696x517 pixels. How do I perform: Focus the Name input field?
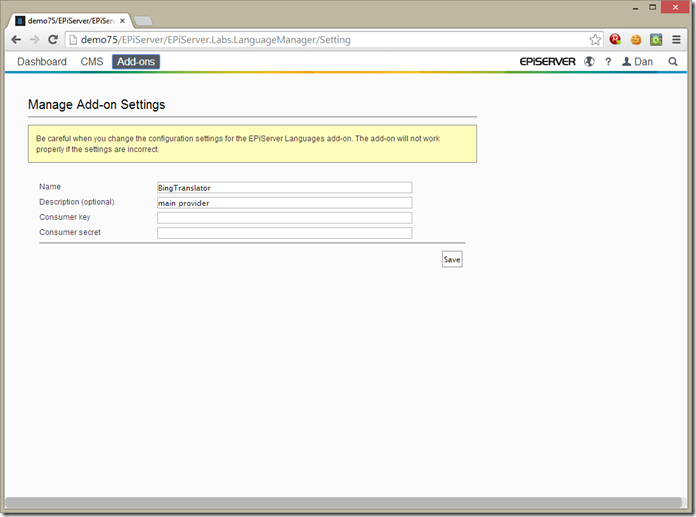tap(284, 187)
